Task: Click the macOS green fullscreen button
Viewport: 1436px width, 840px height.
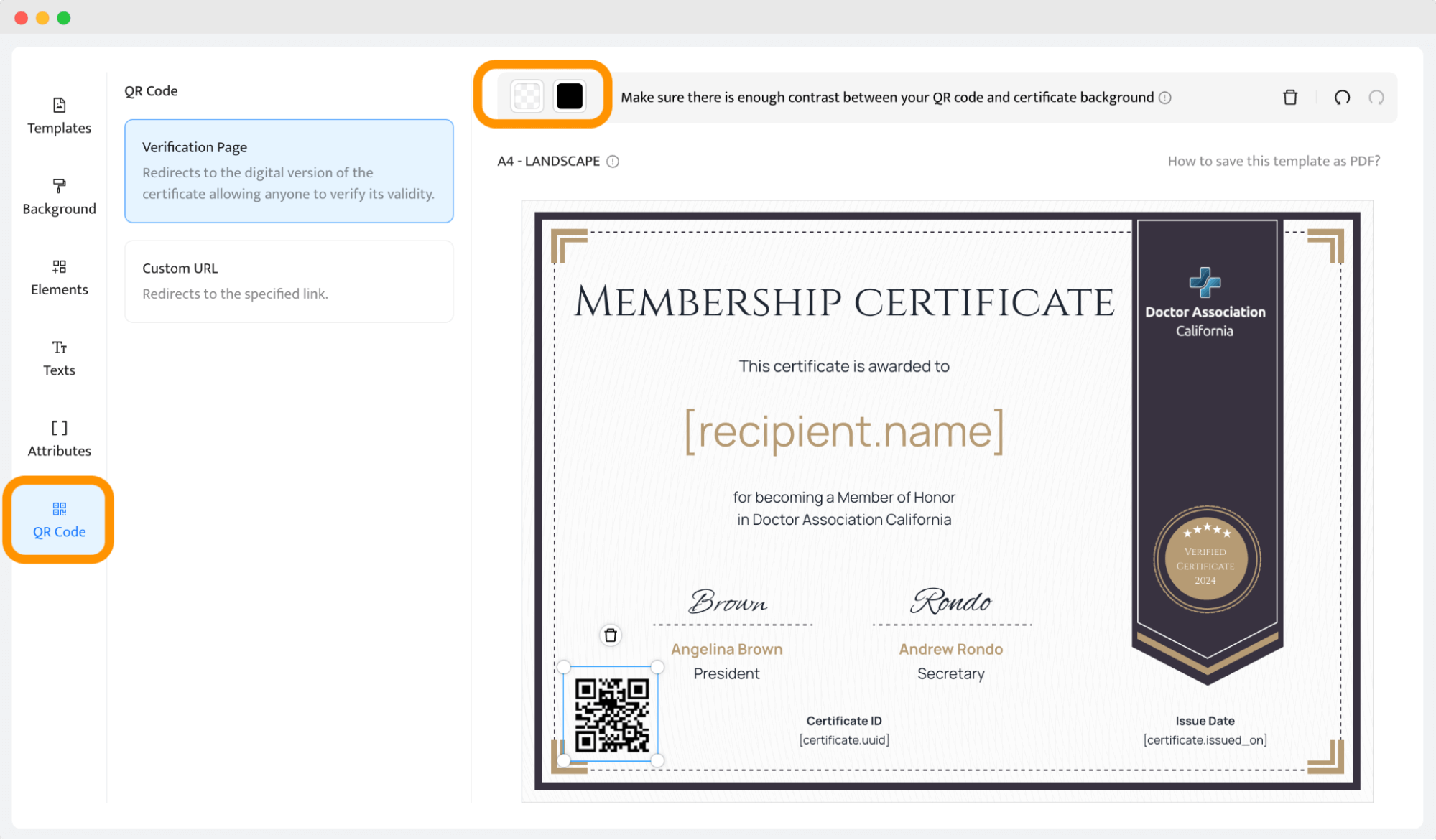Action: [x=64, y=18]
